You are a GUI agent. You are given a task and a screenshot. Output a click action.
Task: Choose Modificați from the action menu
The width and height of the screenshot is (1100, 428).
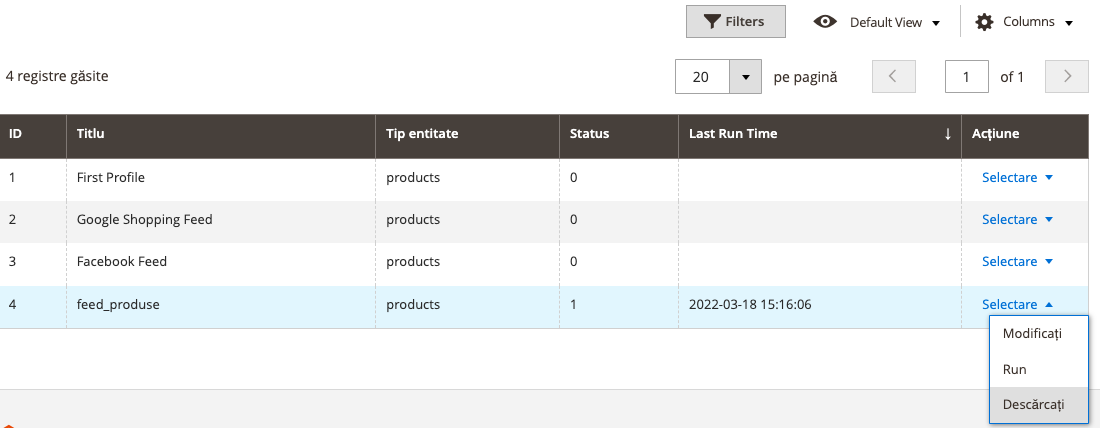tap(1038, 333)
